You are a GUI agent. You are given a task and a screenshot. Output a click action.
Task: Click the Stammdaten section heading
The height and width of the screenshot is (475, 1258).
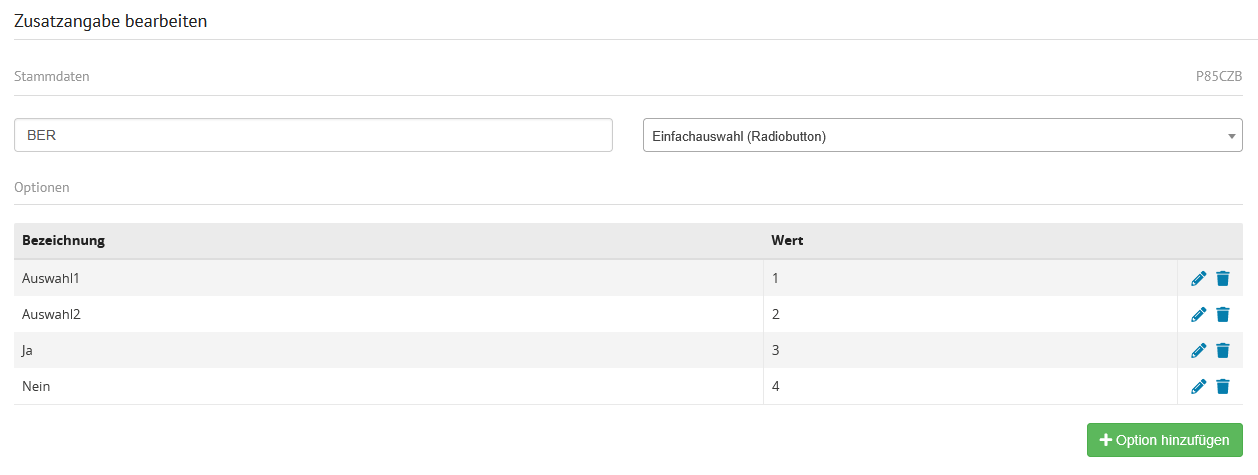click(x=52, y=76)
